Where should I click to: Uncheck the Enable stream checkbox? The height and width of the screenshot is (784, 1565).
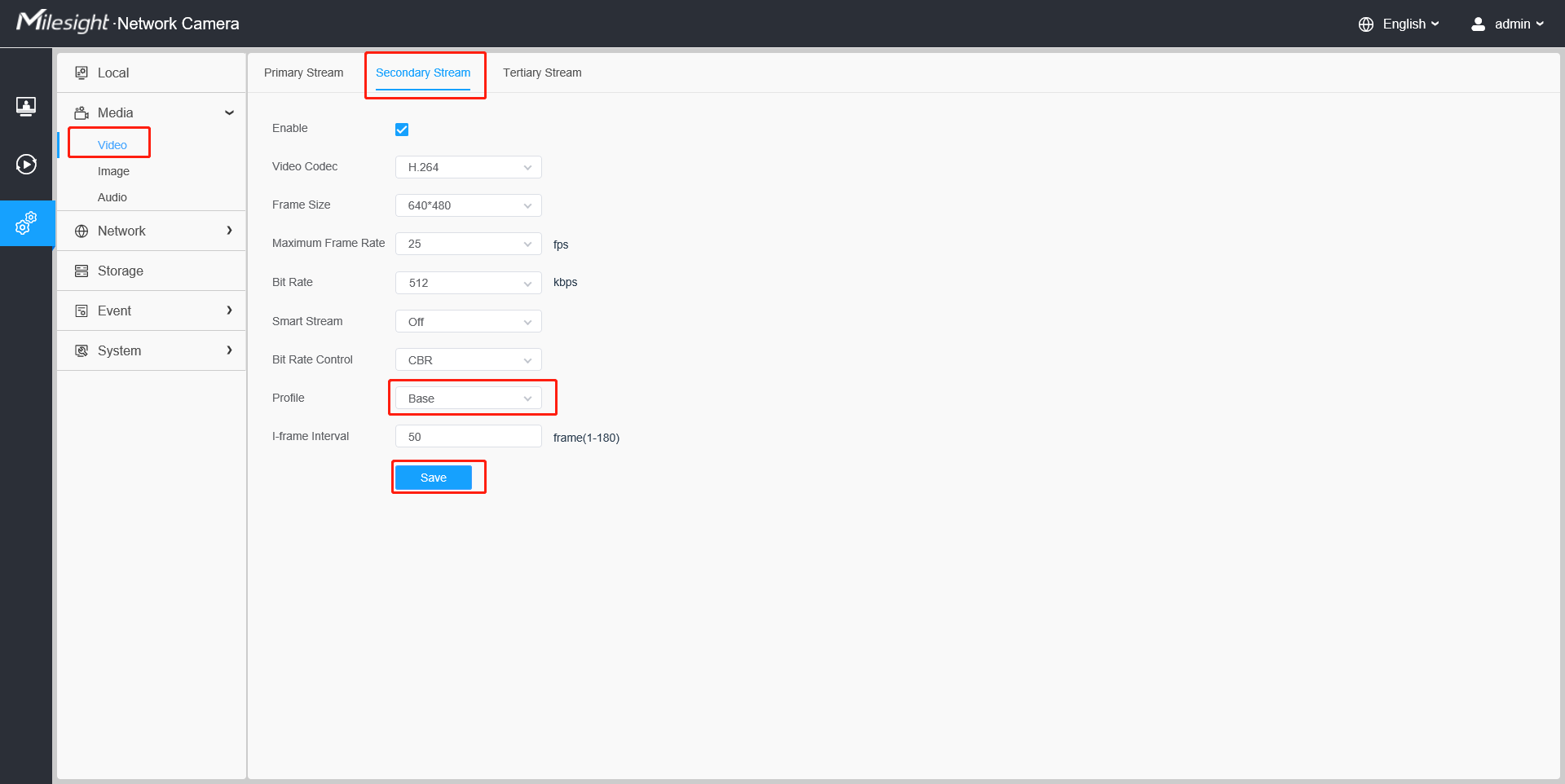[x=402, y=130]
